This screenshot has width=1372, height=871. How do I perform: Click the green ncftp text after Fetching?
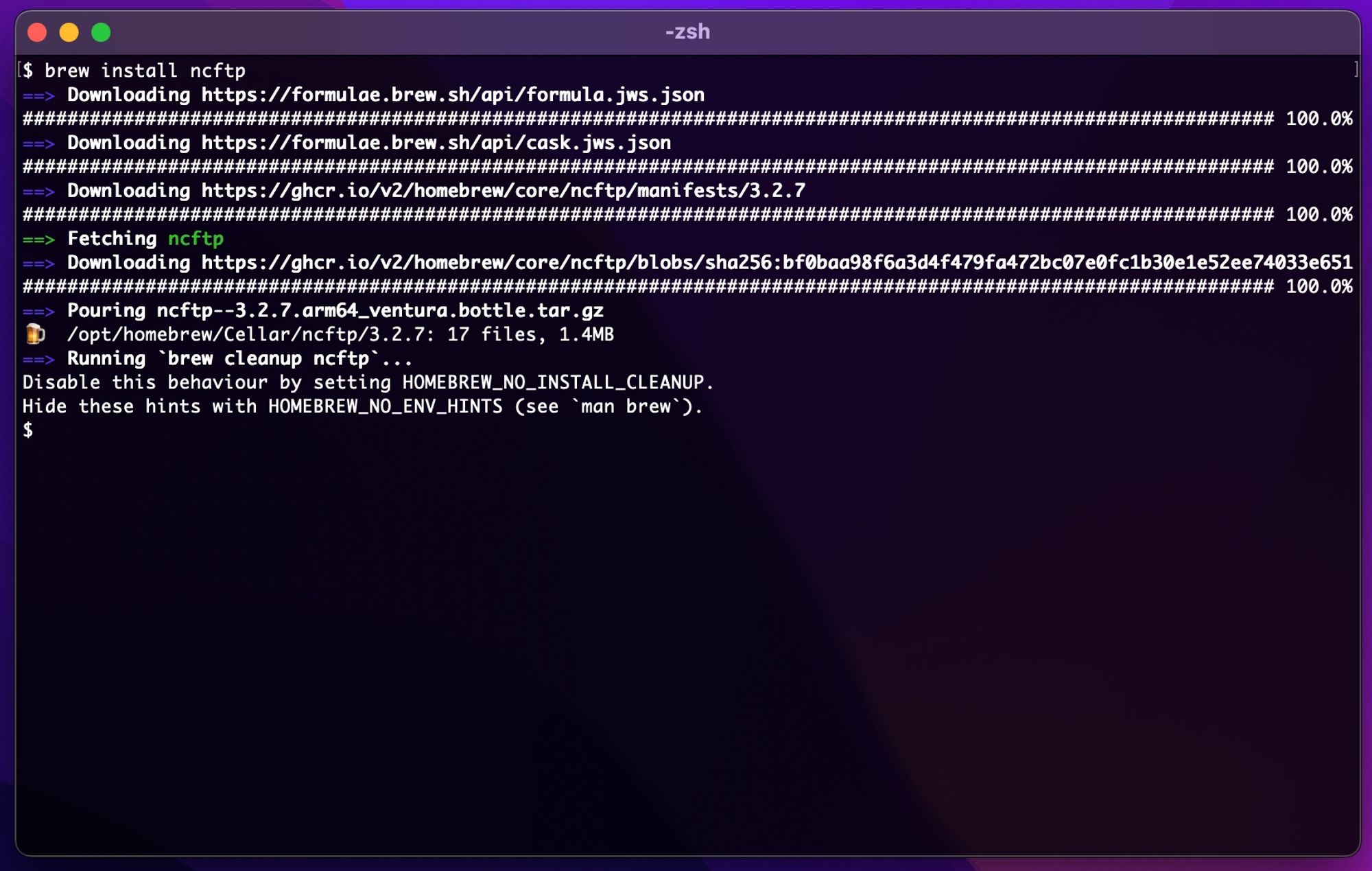pyautogui.click(x=196, y=239)
